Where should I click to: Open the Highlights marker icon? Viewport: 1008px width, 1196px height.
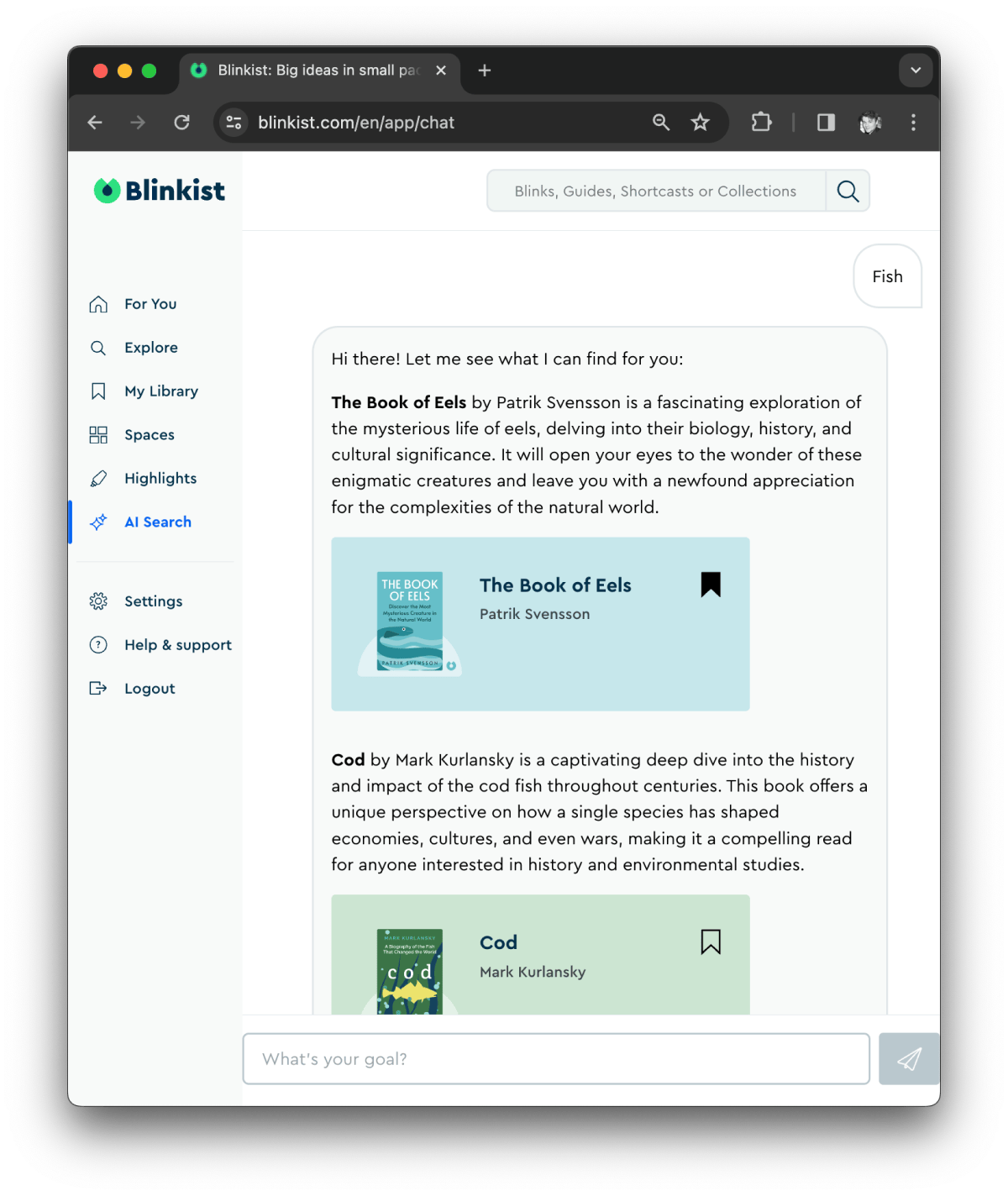click(x=98, y=479)
